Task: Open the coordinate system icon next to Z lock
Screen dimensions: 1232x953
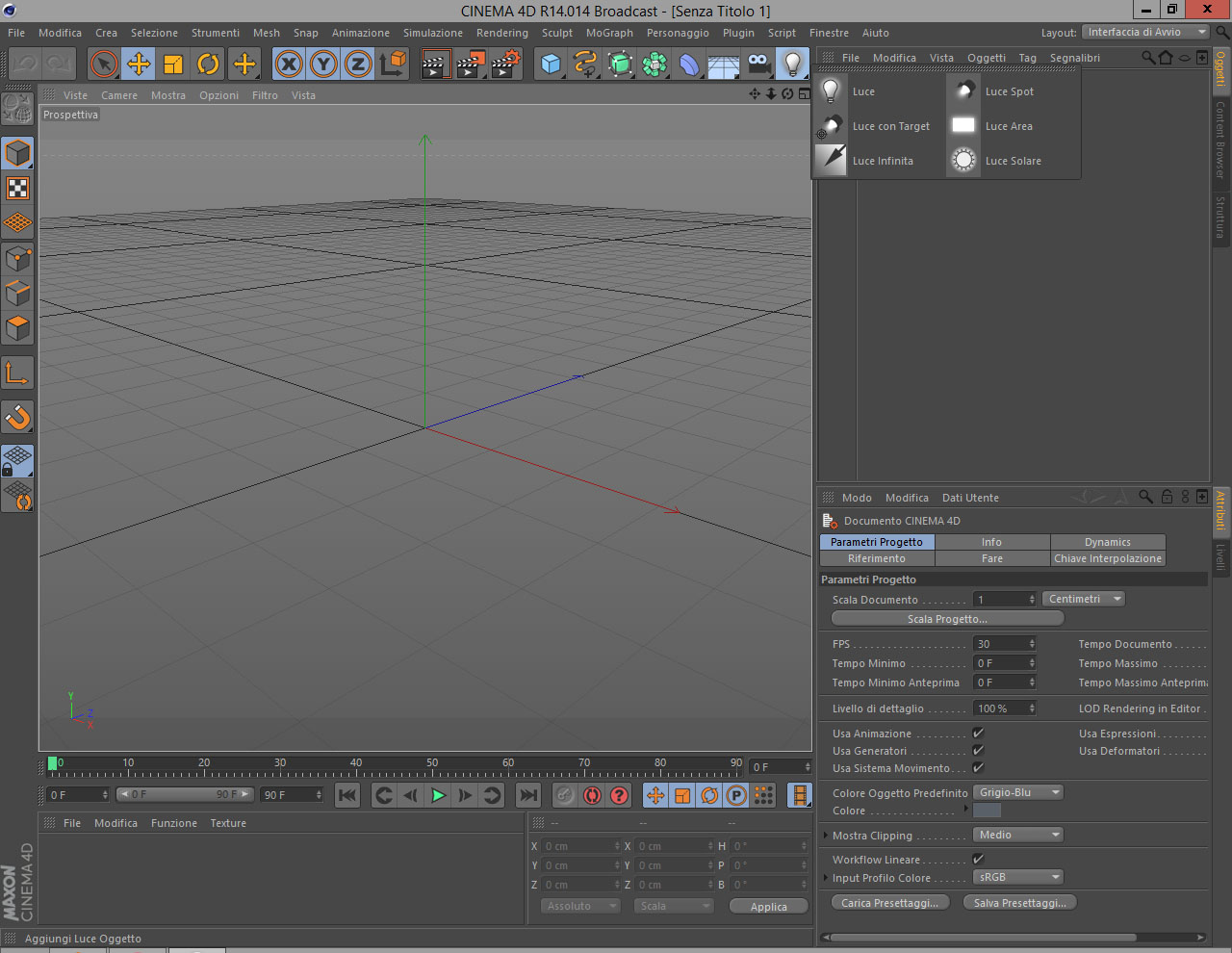Action: [393, 64]
